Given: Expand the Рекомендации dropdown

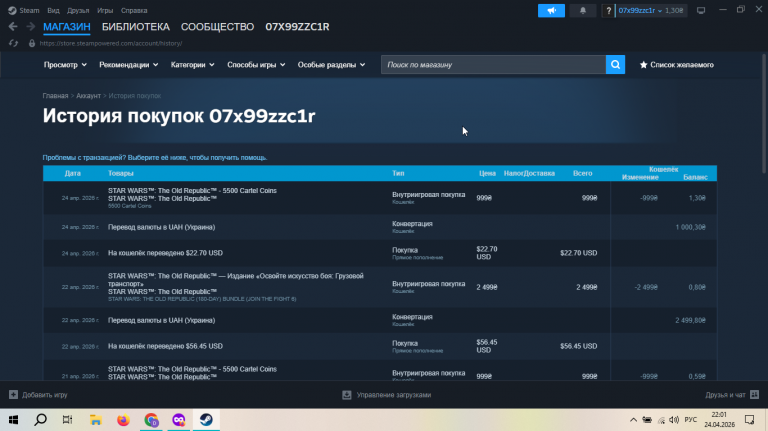Looking at the screenshot, I should click(x=129, y=65).
